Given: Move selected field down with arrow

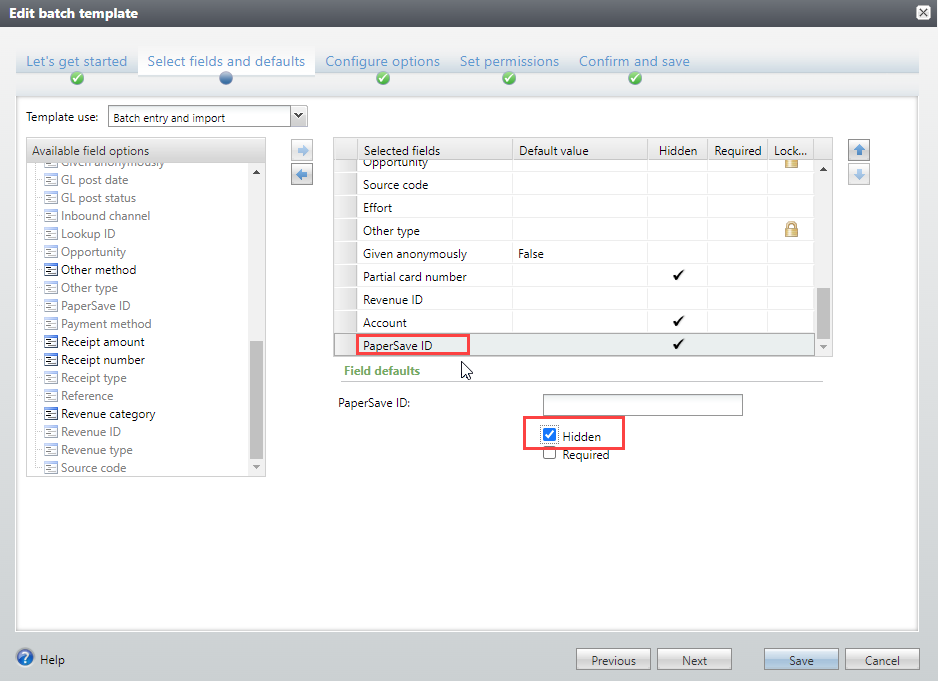Looking at the screenshot, I should (858, 175).
